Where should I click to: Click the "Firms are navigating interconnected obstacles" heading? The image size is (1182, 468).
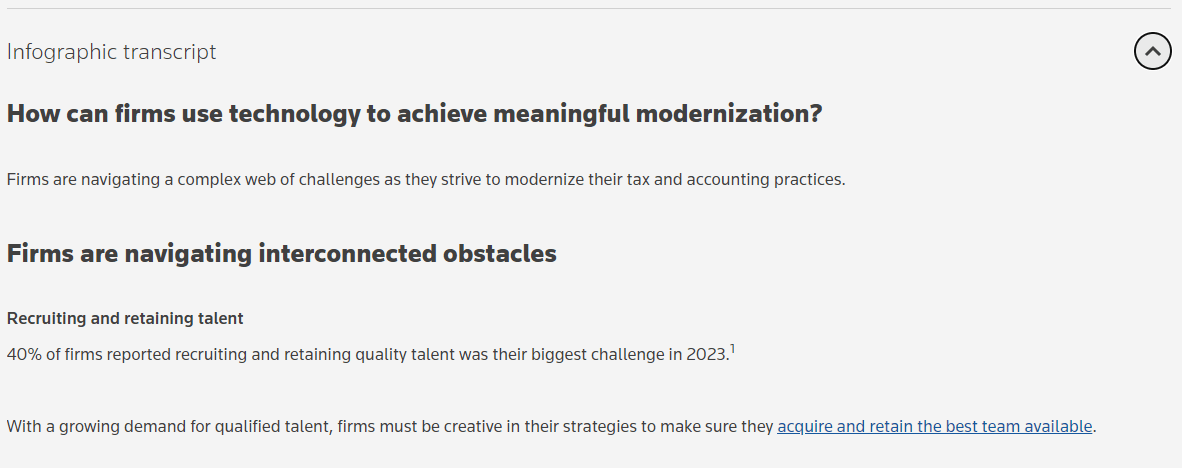point(281,254)
